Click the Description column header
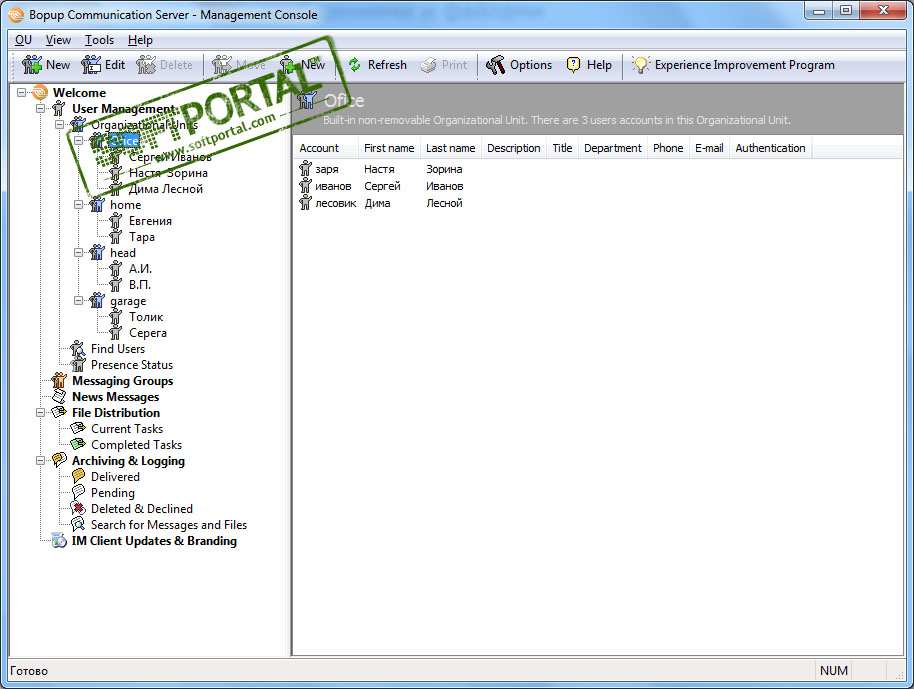Image resolution: width=914 pixels, height=689 pixels. point(514,148)
